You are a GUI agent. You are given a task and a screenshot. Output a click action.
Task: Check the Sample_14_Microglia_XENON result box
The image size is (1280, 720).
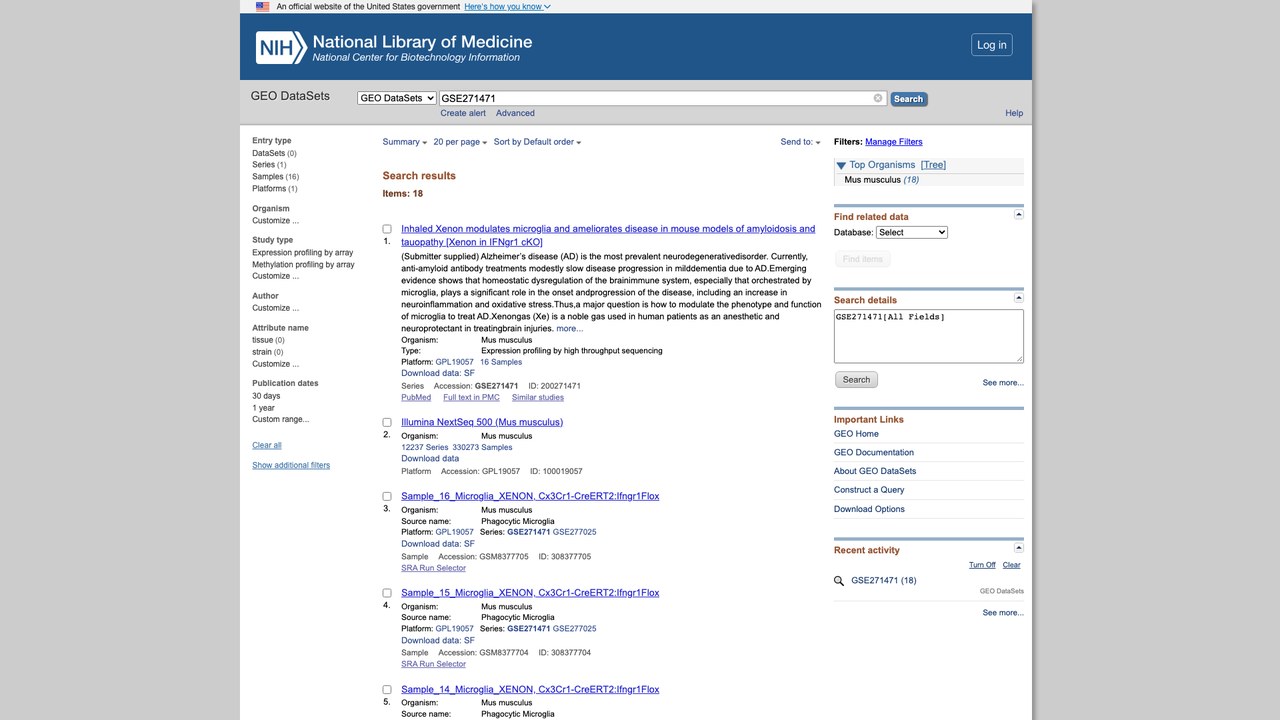(387, 690)
